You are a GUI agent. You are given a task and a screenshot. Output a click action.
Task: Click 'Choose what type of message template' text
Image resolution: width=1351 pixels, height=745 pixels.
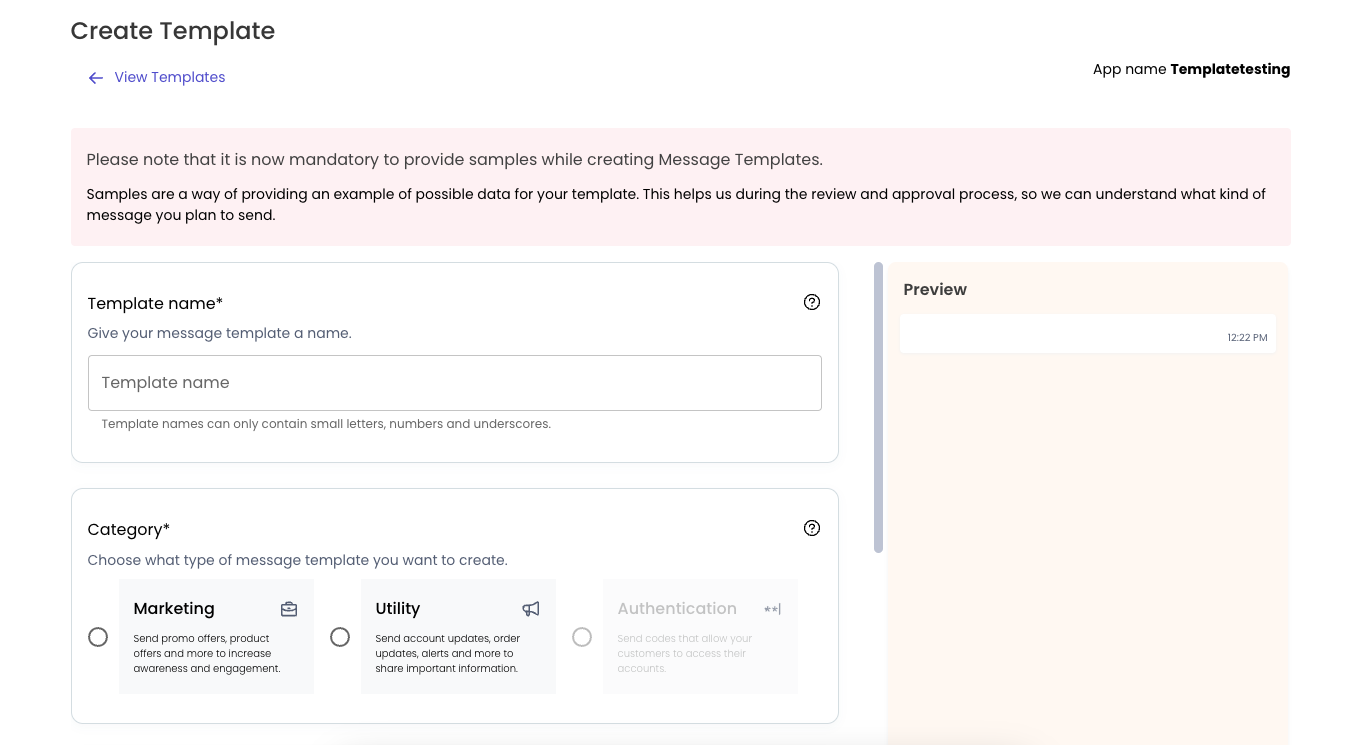[297, 560]
